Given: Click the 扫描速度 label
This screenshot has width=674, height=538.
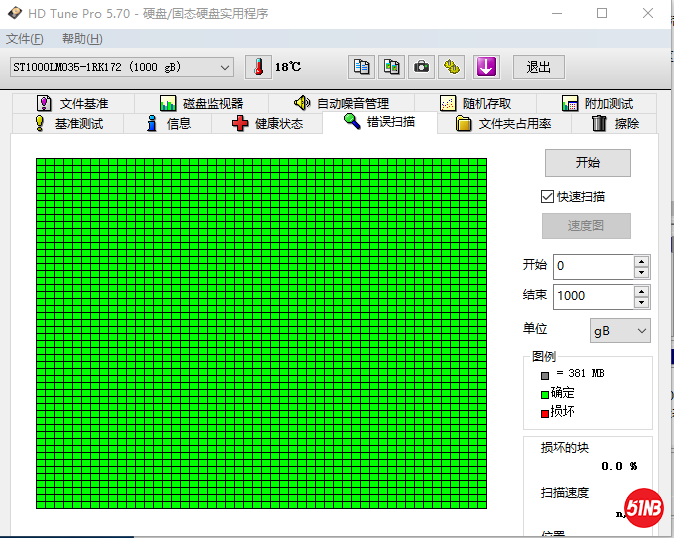Looking at the screenshot, I should [x=564, y=492].
